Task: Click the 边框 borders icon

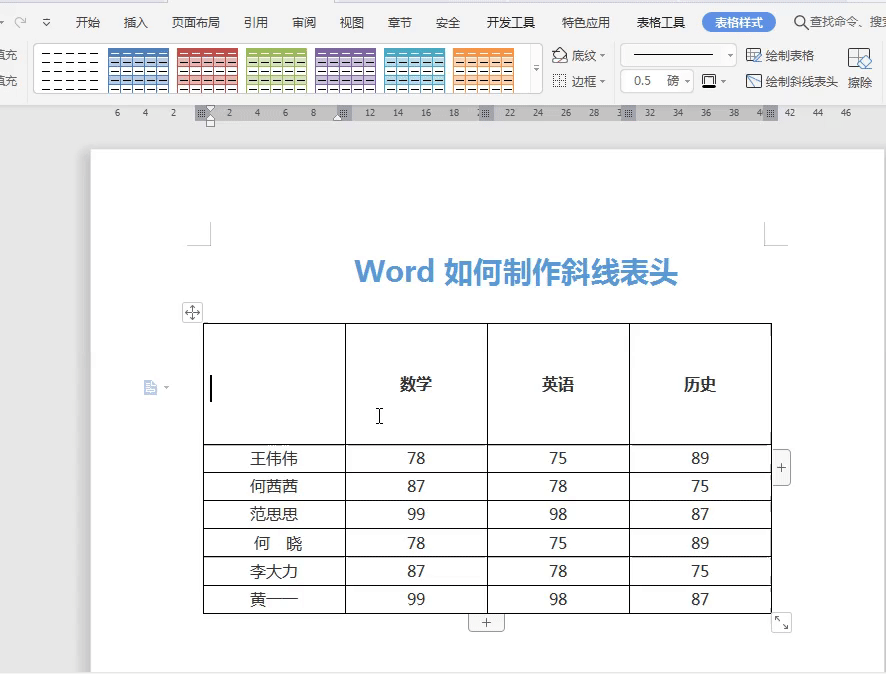Action: pyautogui.click(x=559, y=81)
